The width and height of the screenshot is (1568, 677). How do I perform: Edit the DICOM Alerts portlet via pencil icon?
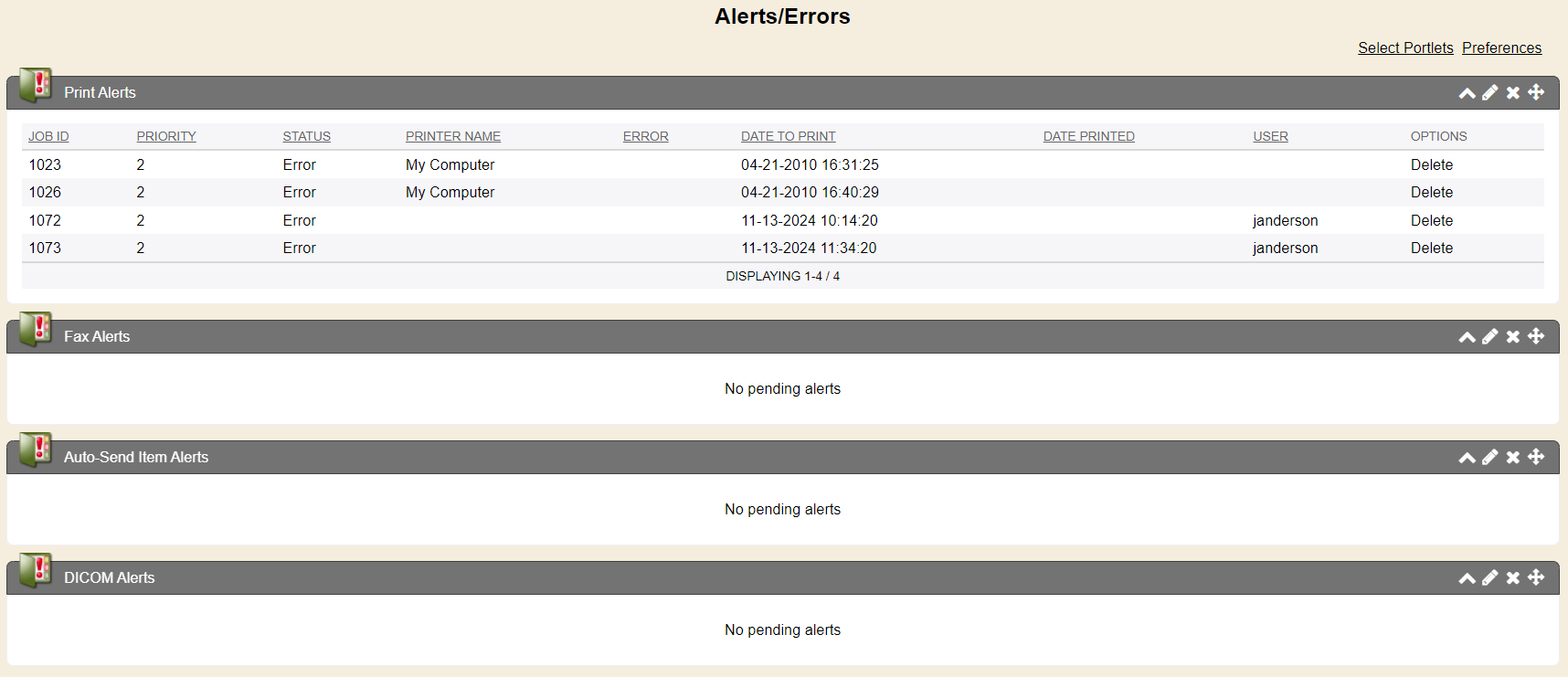[1490, 577]
